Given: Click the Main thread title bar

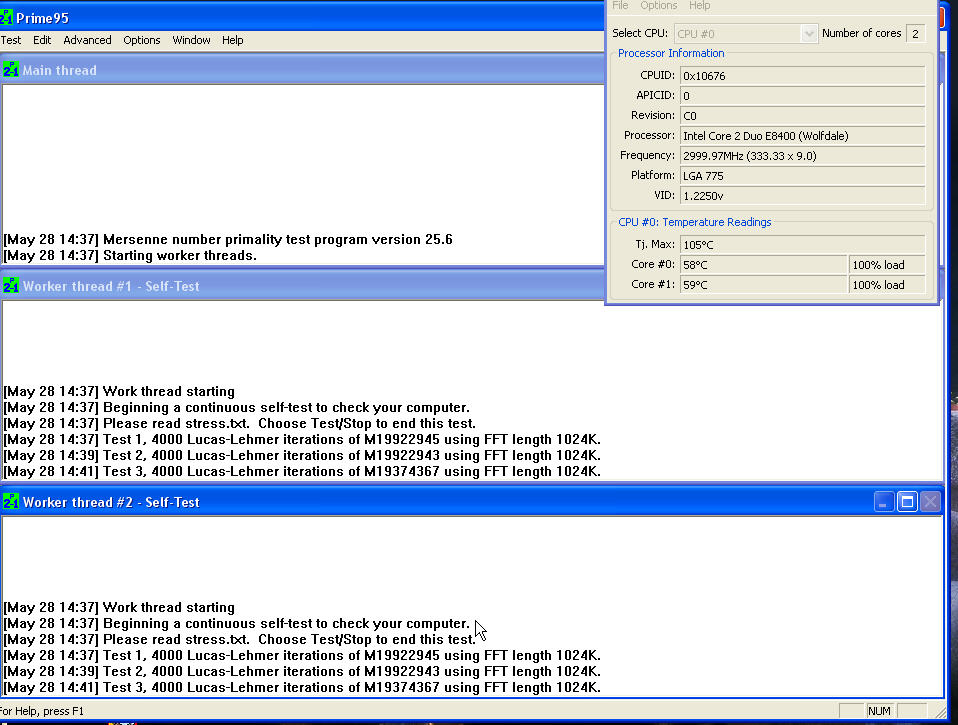Looking at the screenshot, I should 302,70.
